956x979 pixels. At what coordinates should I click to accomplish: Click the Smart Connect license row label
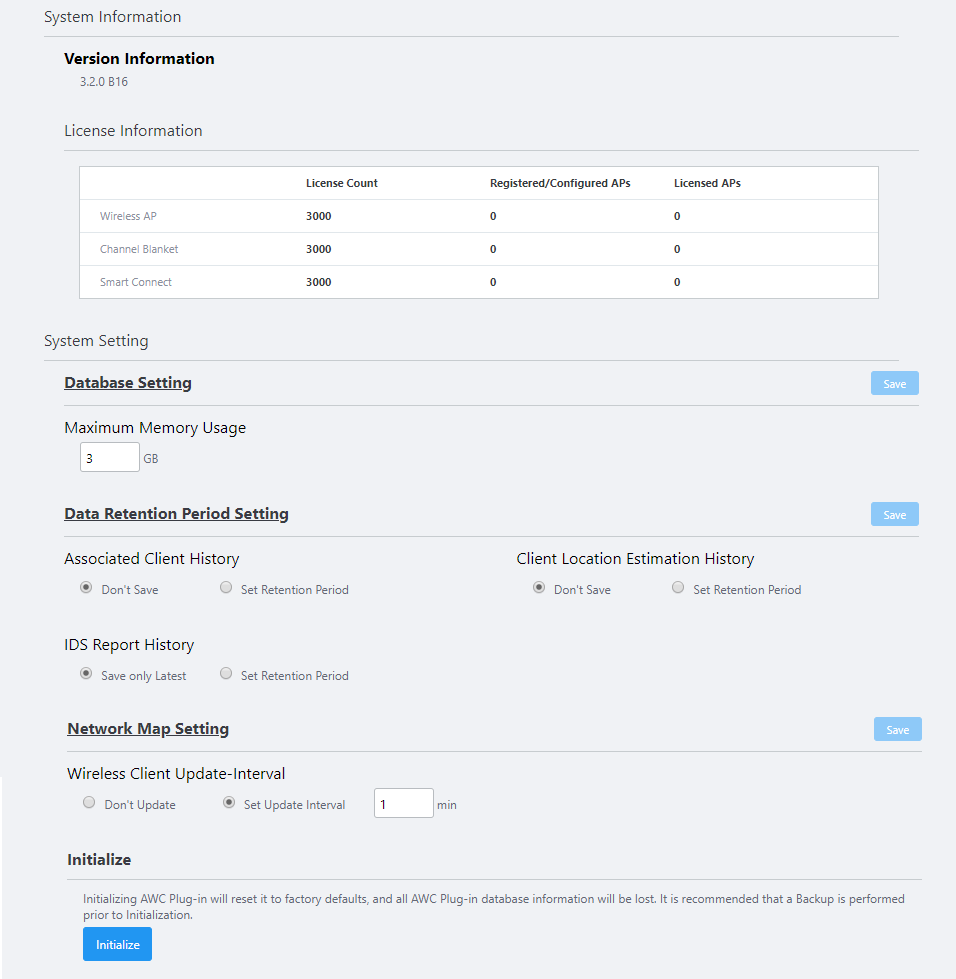(x=136, y=282)
